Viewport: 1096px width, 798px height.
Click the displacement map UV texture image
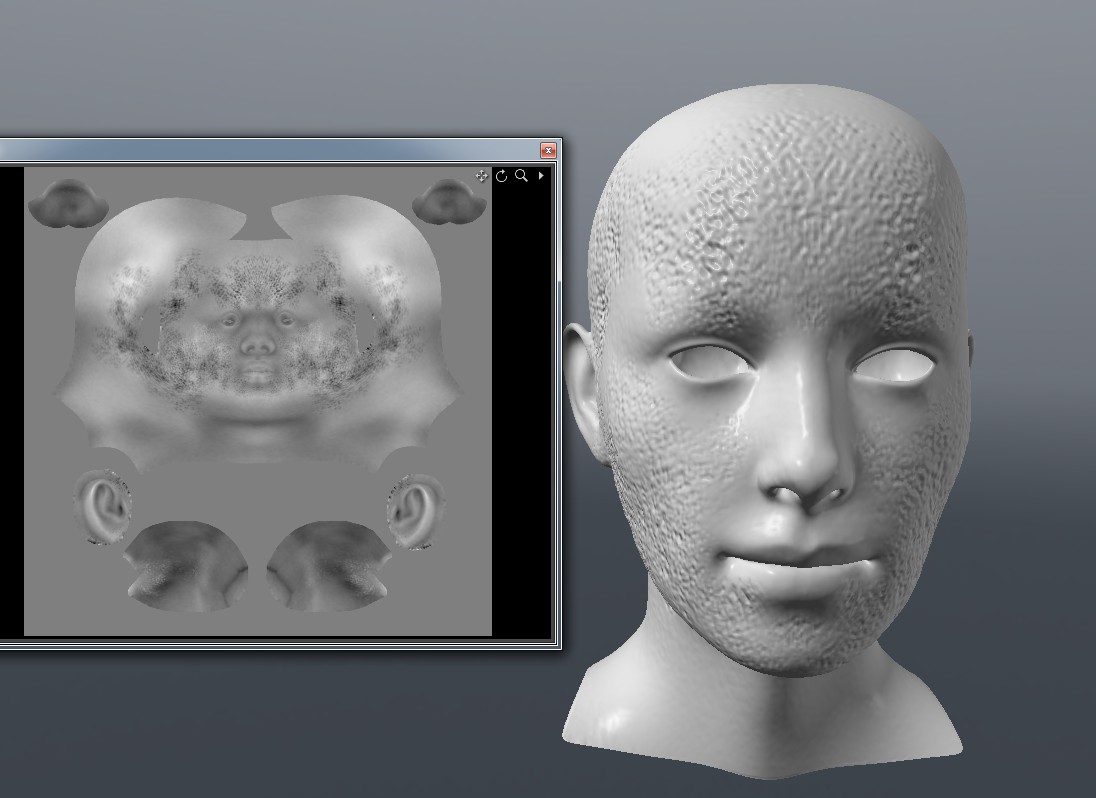coord(258,401)
